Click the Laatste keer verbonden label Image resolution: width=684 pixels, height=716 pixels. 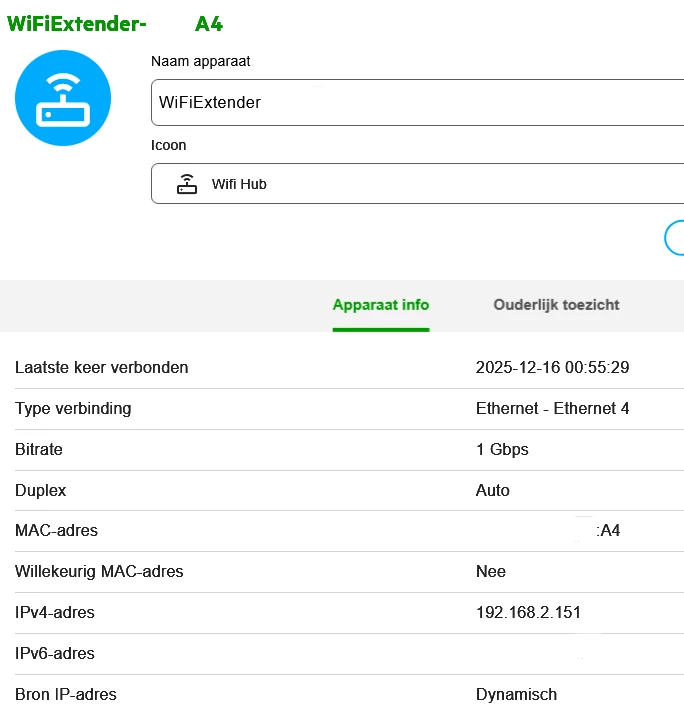pyautogui.click(x=102, y=367)
